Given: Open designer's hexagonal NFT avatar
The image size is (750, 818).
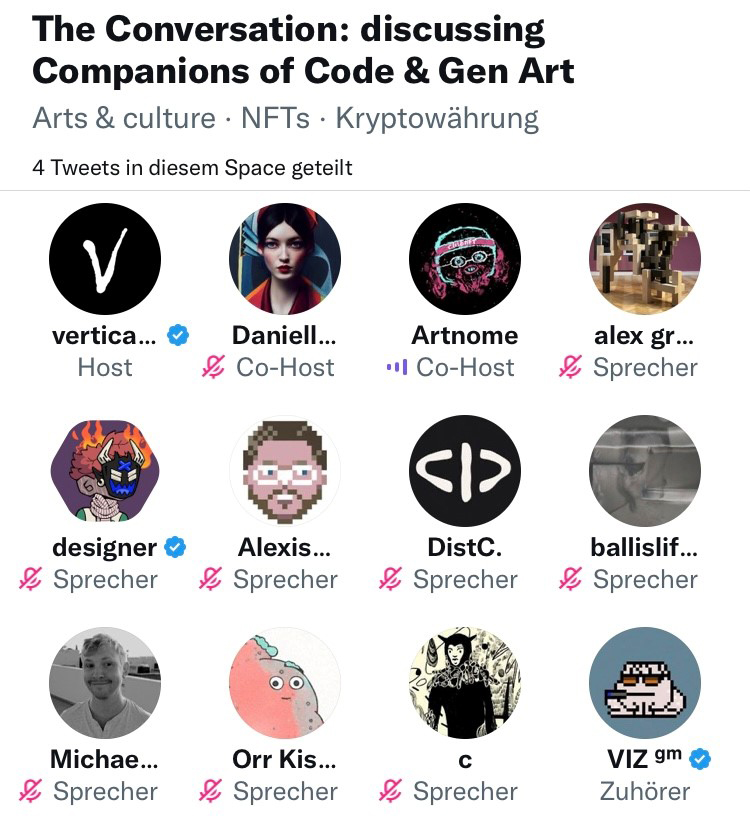Looking at the screenshot, I should (x=105, y=471).
